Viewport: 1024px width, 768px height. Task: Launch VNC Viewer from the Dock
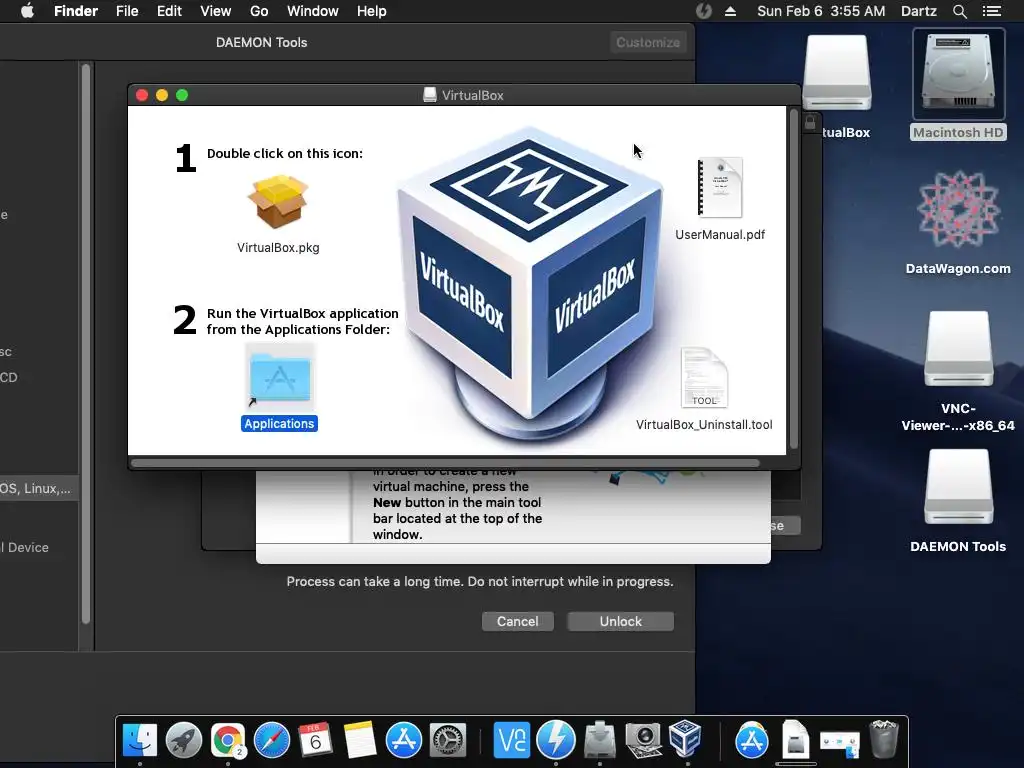[511, 741]
